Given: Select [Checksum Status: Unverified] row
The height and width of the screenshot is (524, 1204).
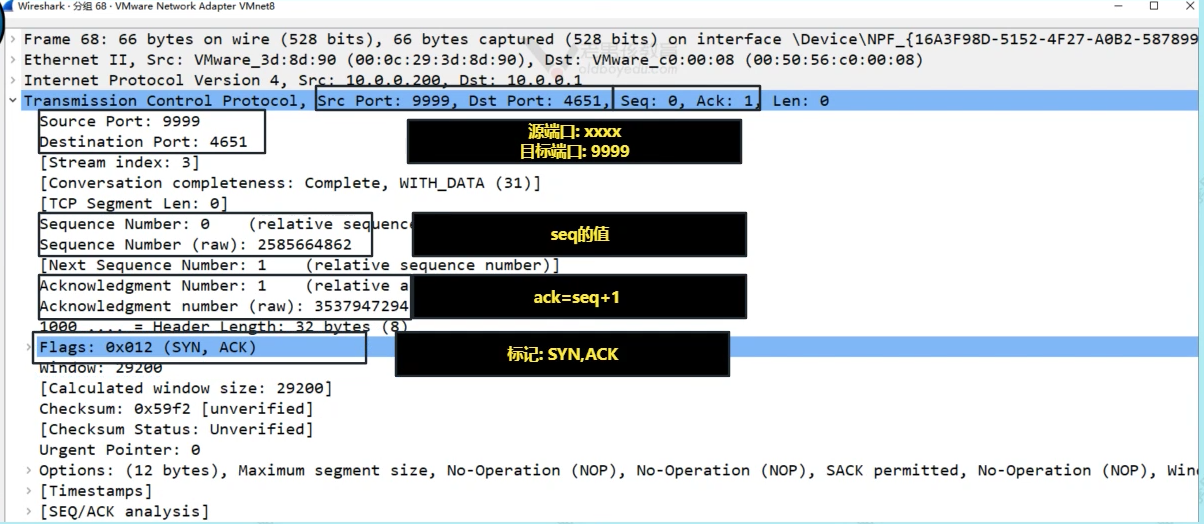Looking at the screenshot, I should [176, 429].
